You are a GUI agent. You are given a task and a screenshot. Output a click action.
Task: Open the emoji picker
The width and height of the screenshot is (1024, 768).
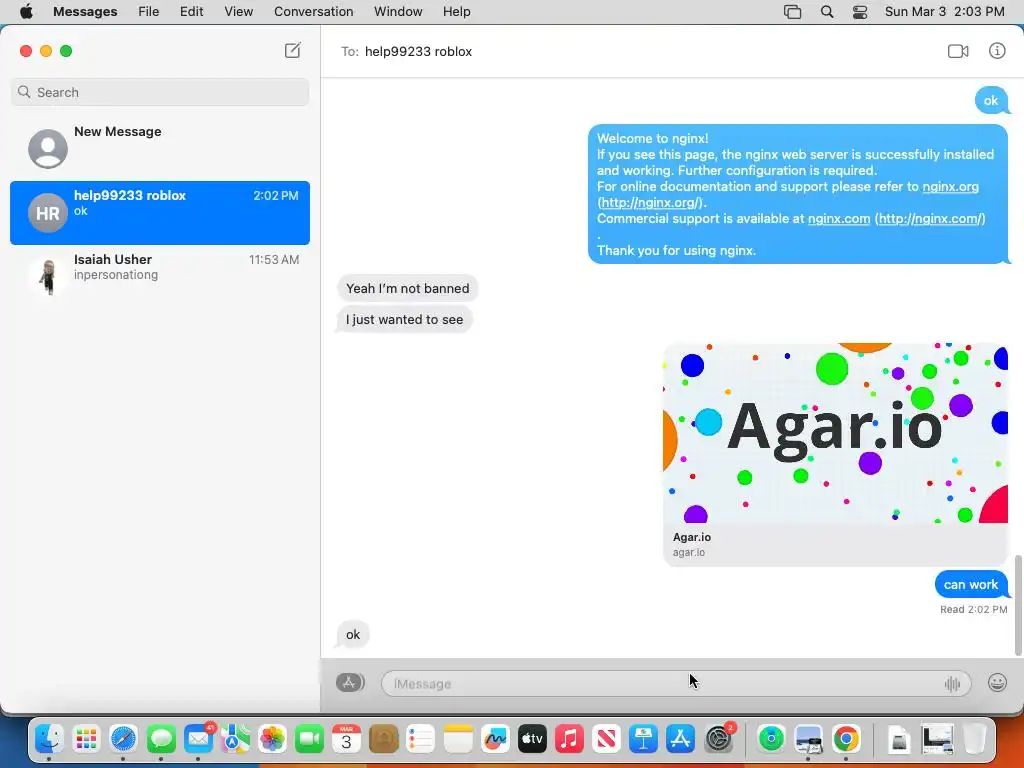[x=997, y=682]
